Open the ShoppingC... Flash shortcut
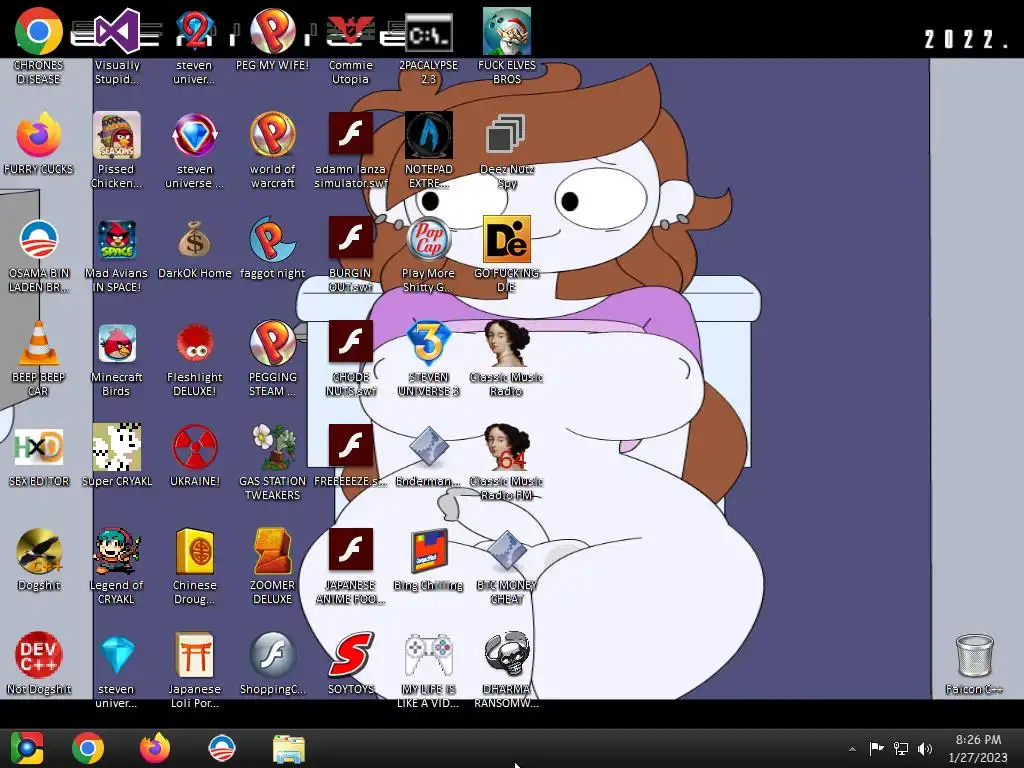This screenshot has height=768, width=1024. coord(272,655)
